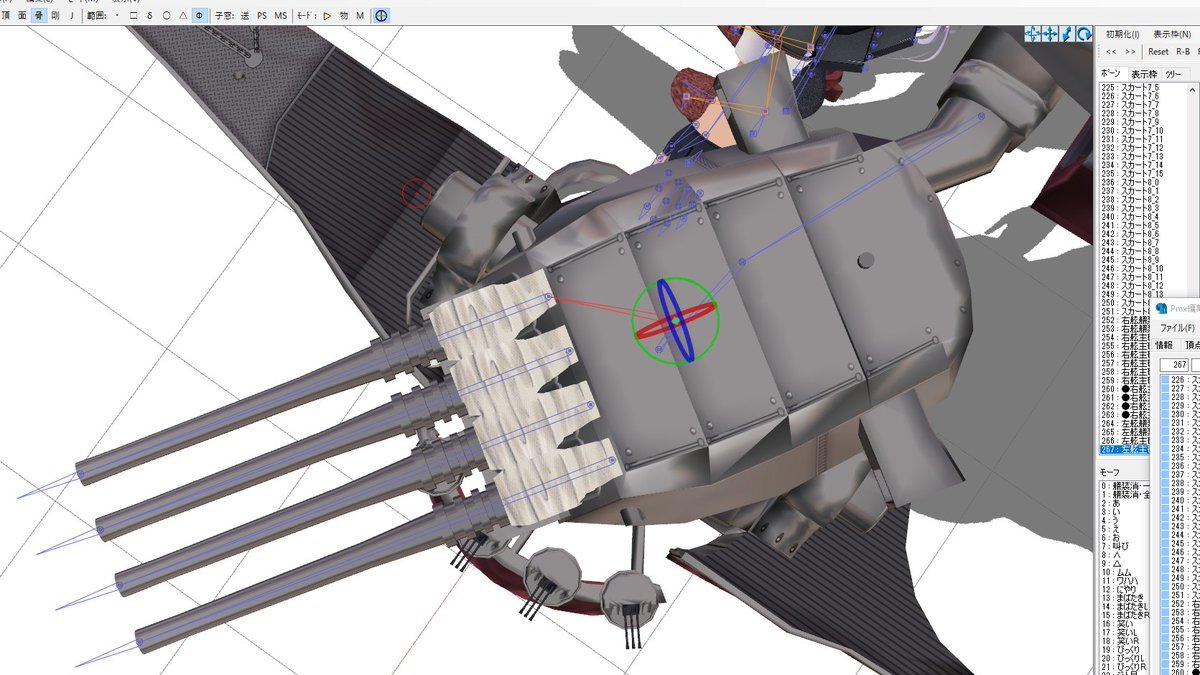Click the Reset button

click(x=1158, y=52)
